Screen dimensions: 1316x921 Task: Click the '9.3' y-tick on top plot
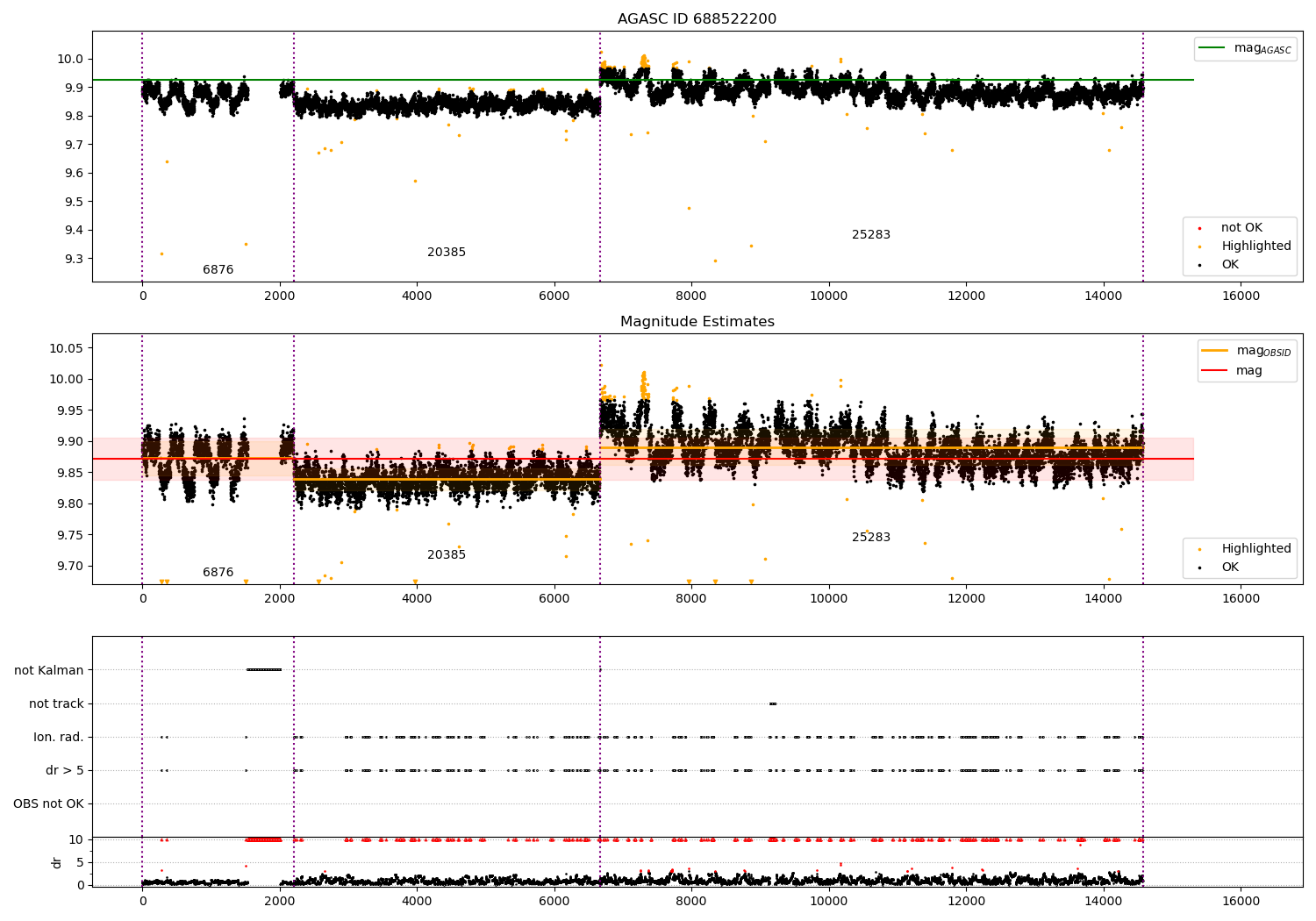[x=75, y=259]
